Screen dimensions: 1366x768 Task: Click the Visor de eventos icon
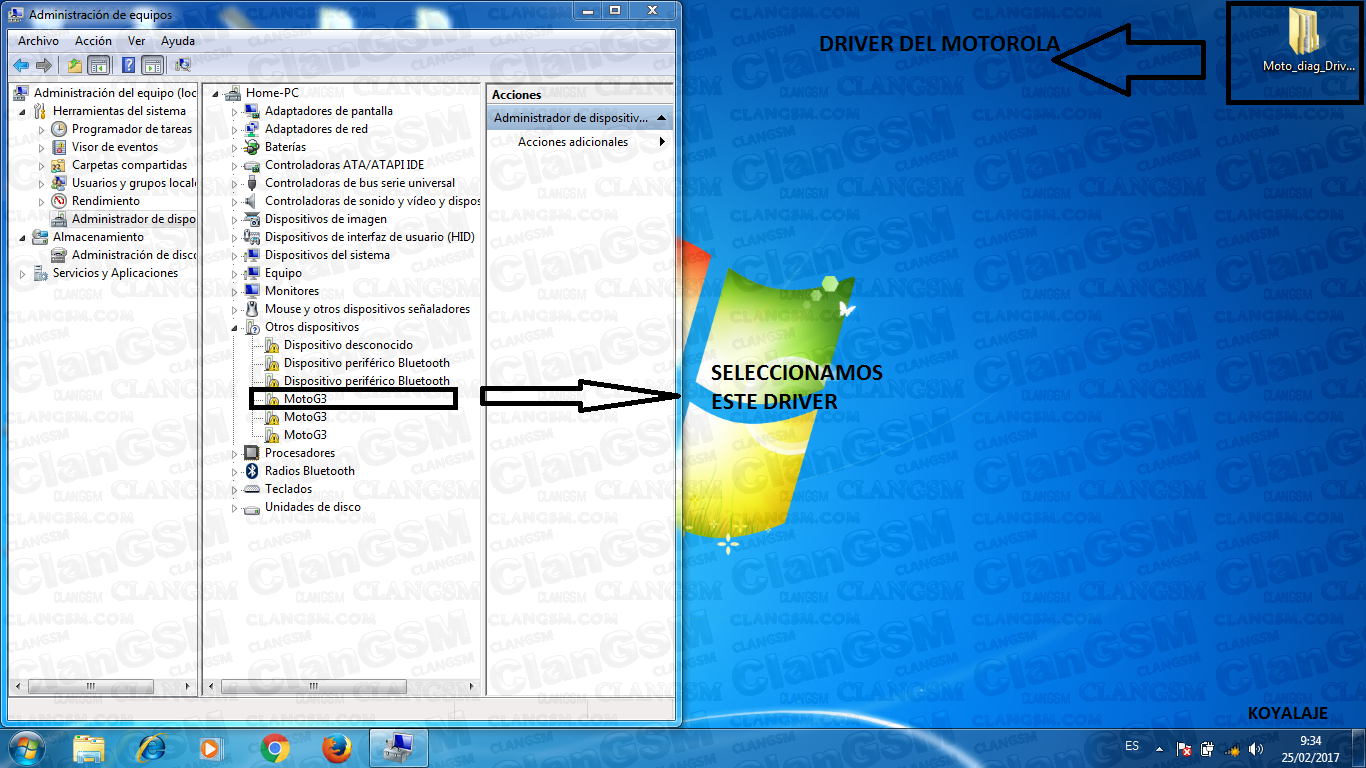(59, 147)
